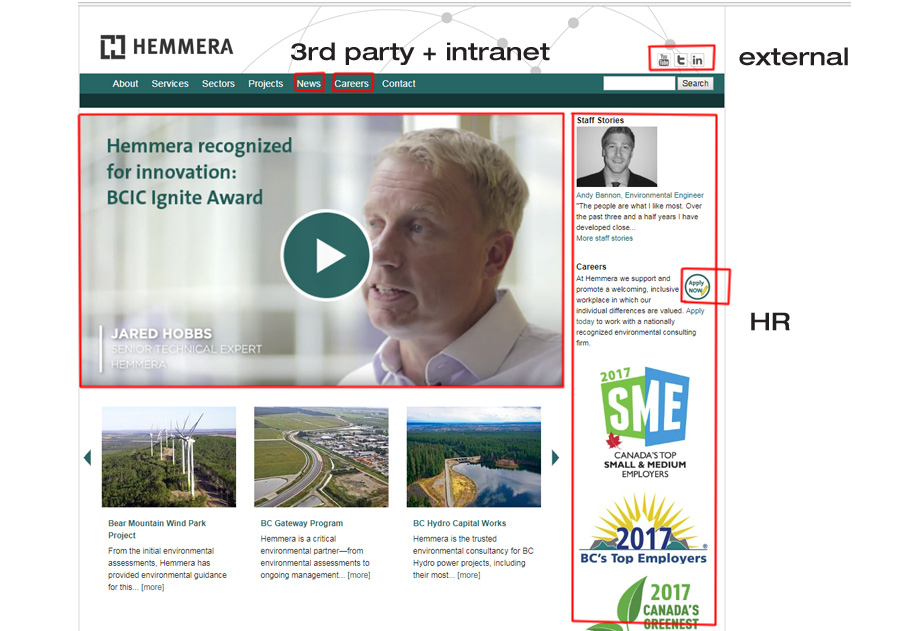Click the BC Hydro Capital Works image
Screen dimensions: 913x631
[x=473, y=457]
